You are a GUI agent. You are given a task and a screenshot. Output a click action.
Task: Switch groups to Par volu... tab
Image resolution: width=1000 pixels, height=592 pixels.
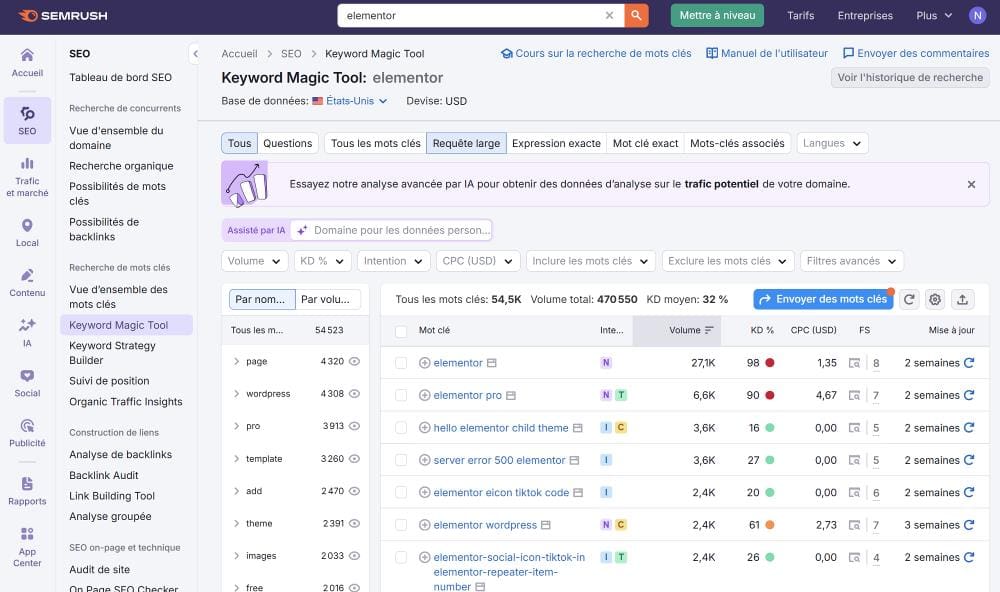coord(327,299)
